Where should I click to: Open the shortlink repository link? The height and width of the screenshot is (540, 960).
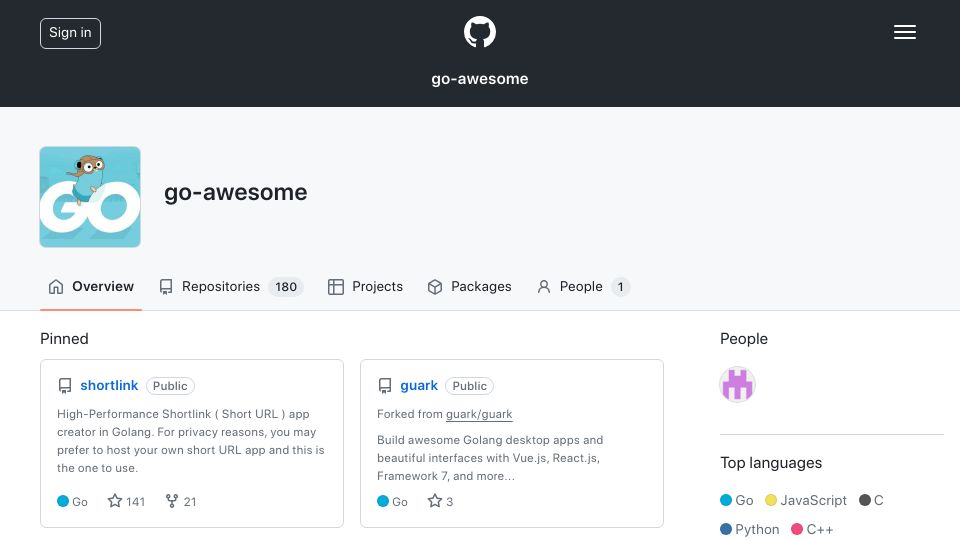[109, 385]
